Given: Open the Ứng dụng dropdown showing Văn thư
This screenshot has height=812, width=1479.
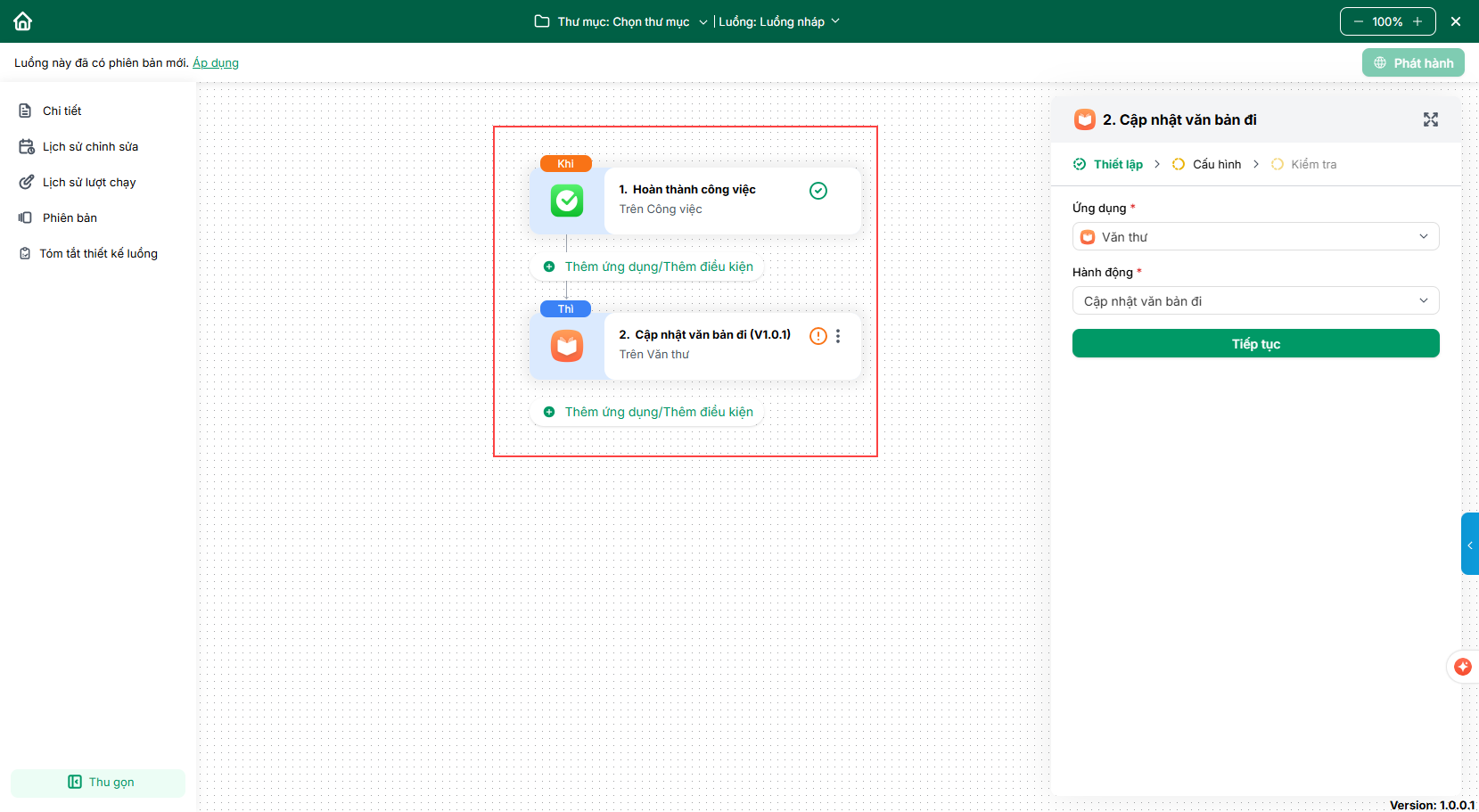Looking at the screenshot, I should [1255, 237].
